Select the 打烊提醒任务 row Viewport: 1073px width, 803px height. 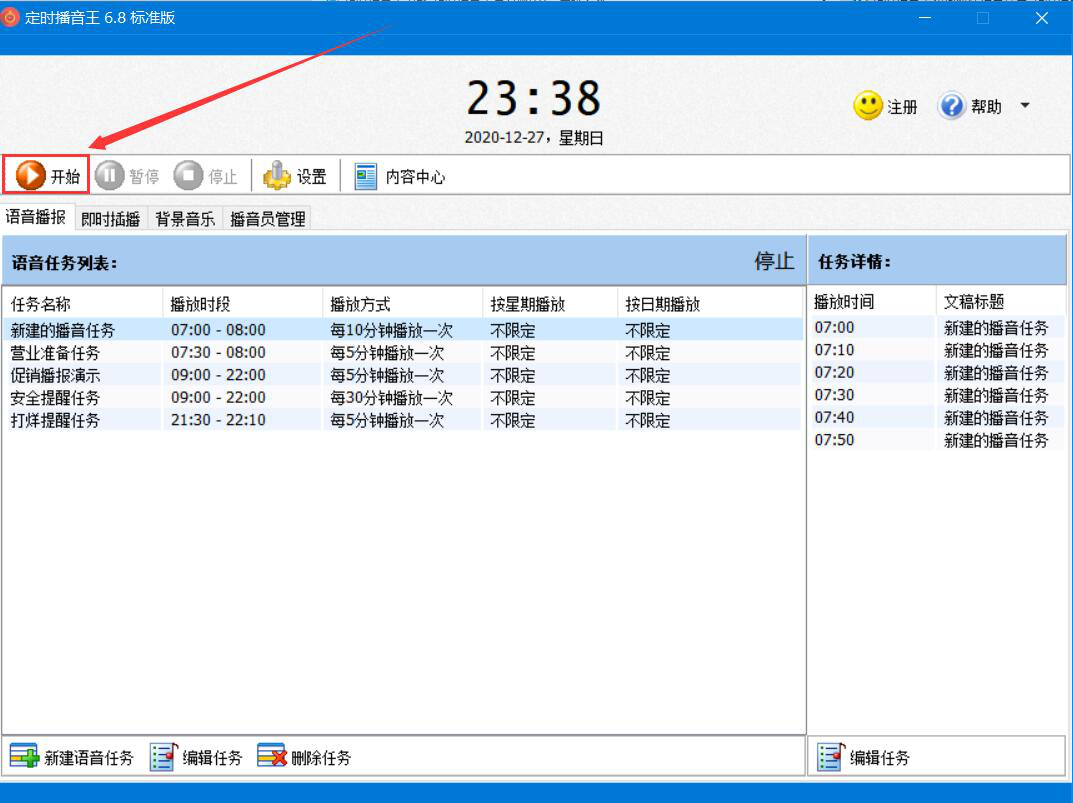tap(402, 420)
